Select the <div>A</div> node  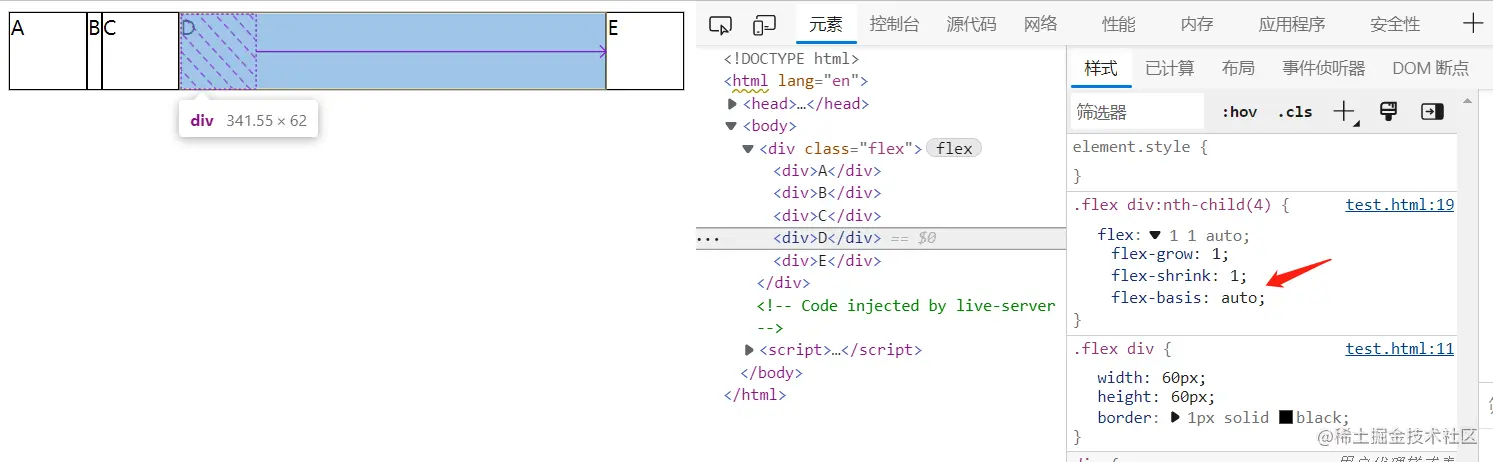tap(827, 171)
